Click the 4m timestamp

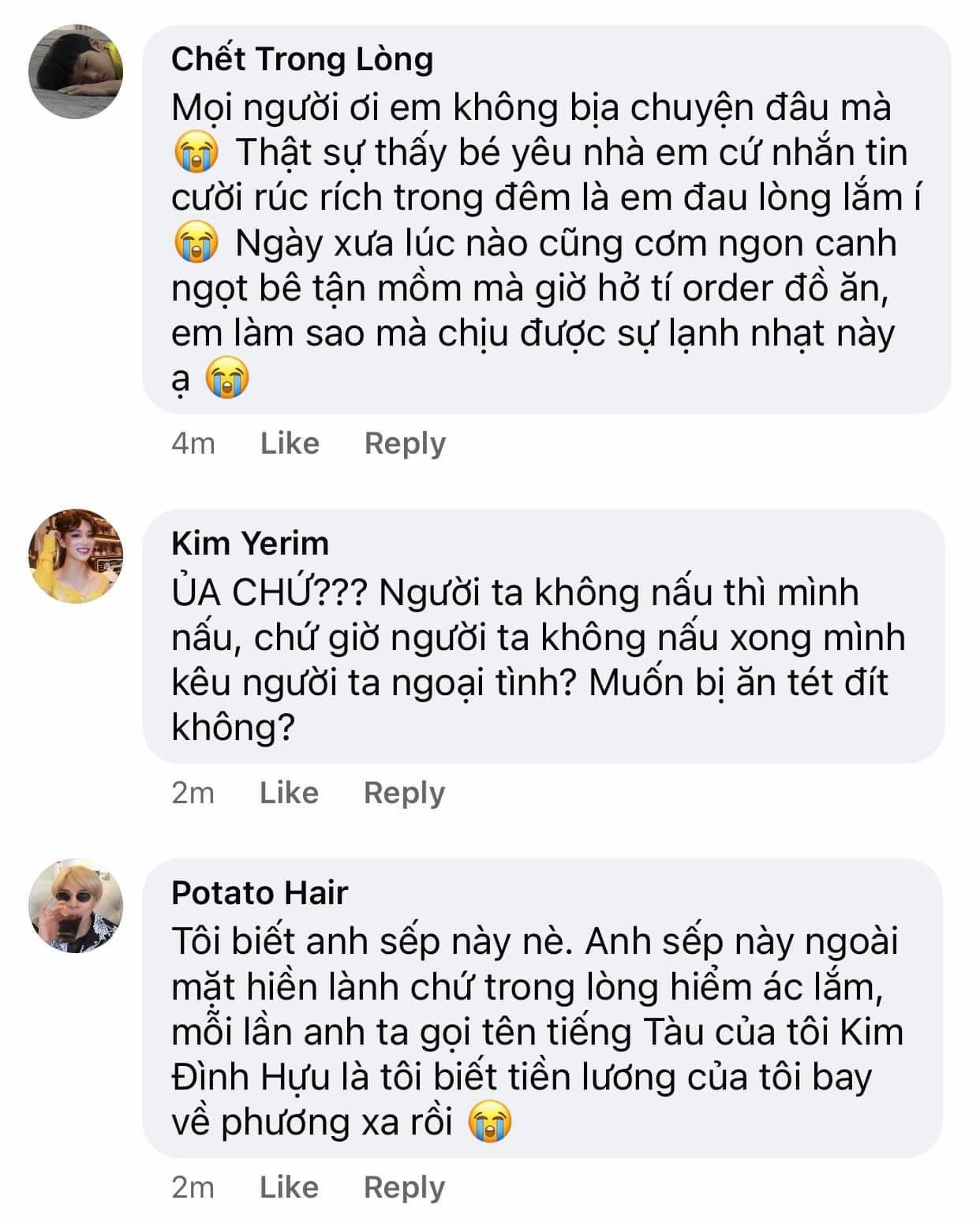pyautogui.click(x=193, y=443)
